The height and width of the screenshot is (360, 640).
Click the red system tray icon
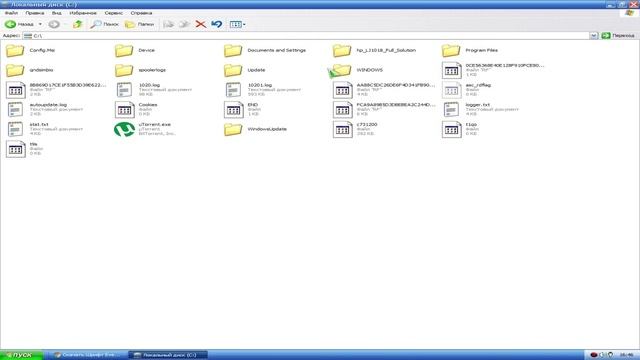click(594, 355)
